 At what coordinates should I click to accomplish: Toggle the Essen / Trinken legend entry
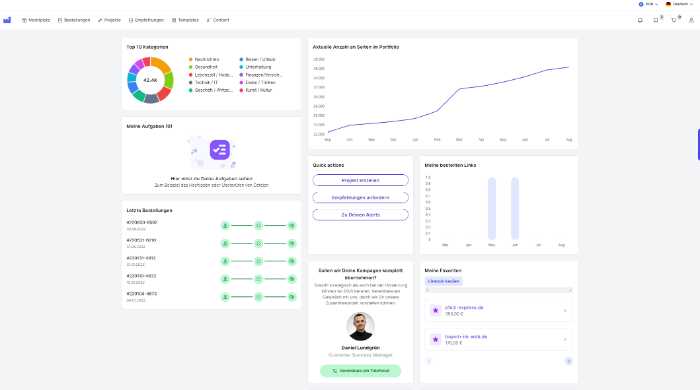258,83
